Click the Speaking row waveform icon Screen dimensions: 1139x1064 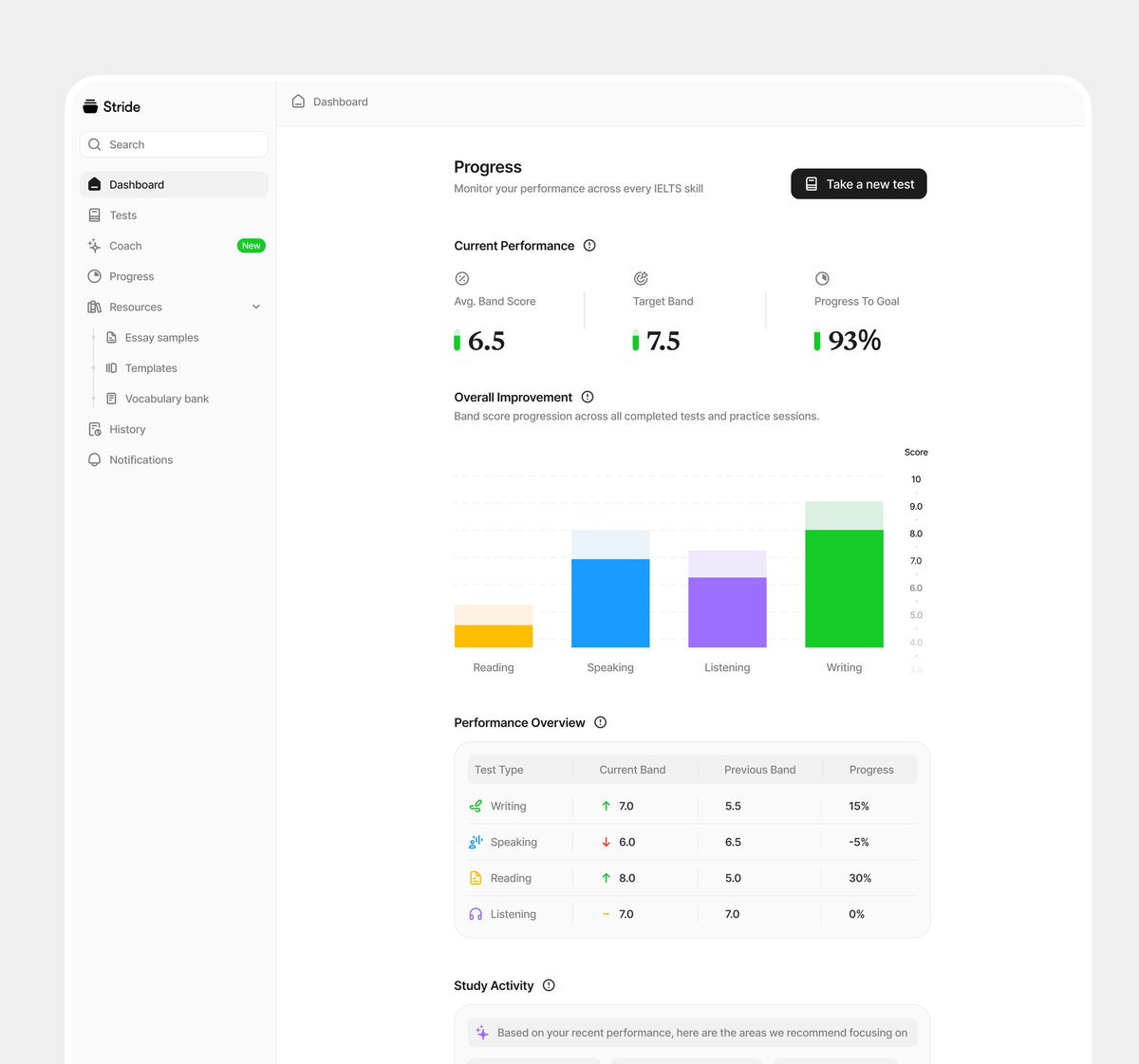click(x=476, y=842)
